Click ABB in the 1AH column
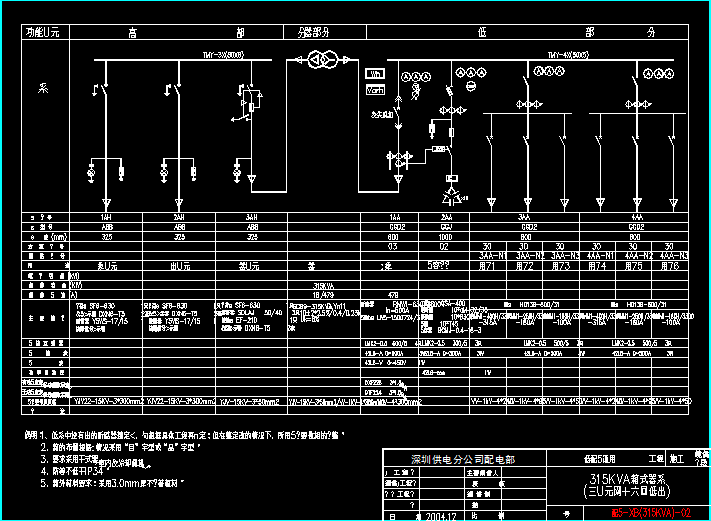The height and width of the screenshot is (521, 711). click(107, 227)
